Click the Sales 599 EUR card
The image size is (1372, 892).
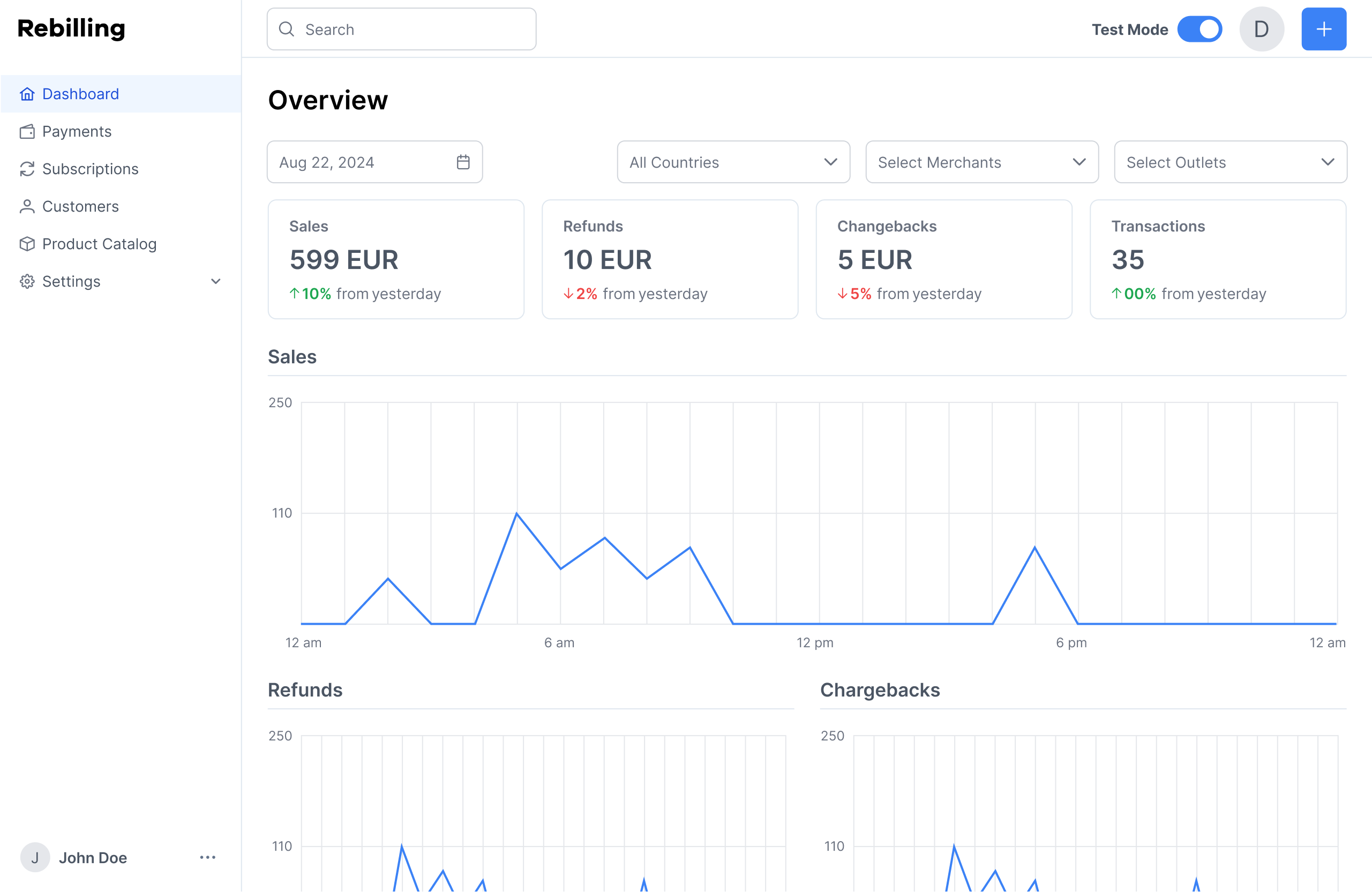(396, 259)
